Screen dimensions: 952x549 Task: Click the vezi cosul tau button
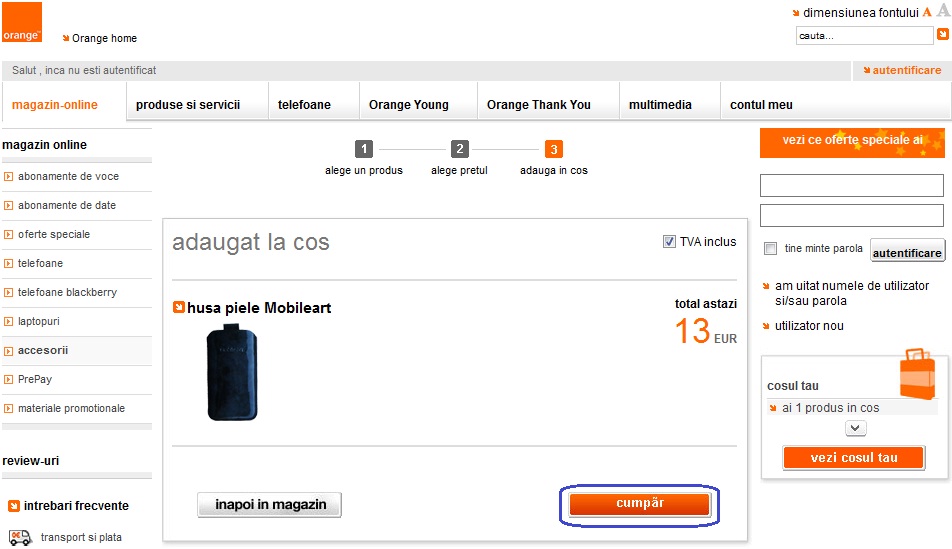(854, 458)
